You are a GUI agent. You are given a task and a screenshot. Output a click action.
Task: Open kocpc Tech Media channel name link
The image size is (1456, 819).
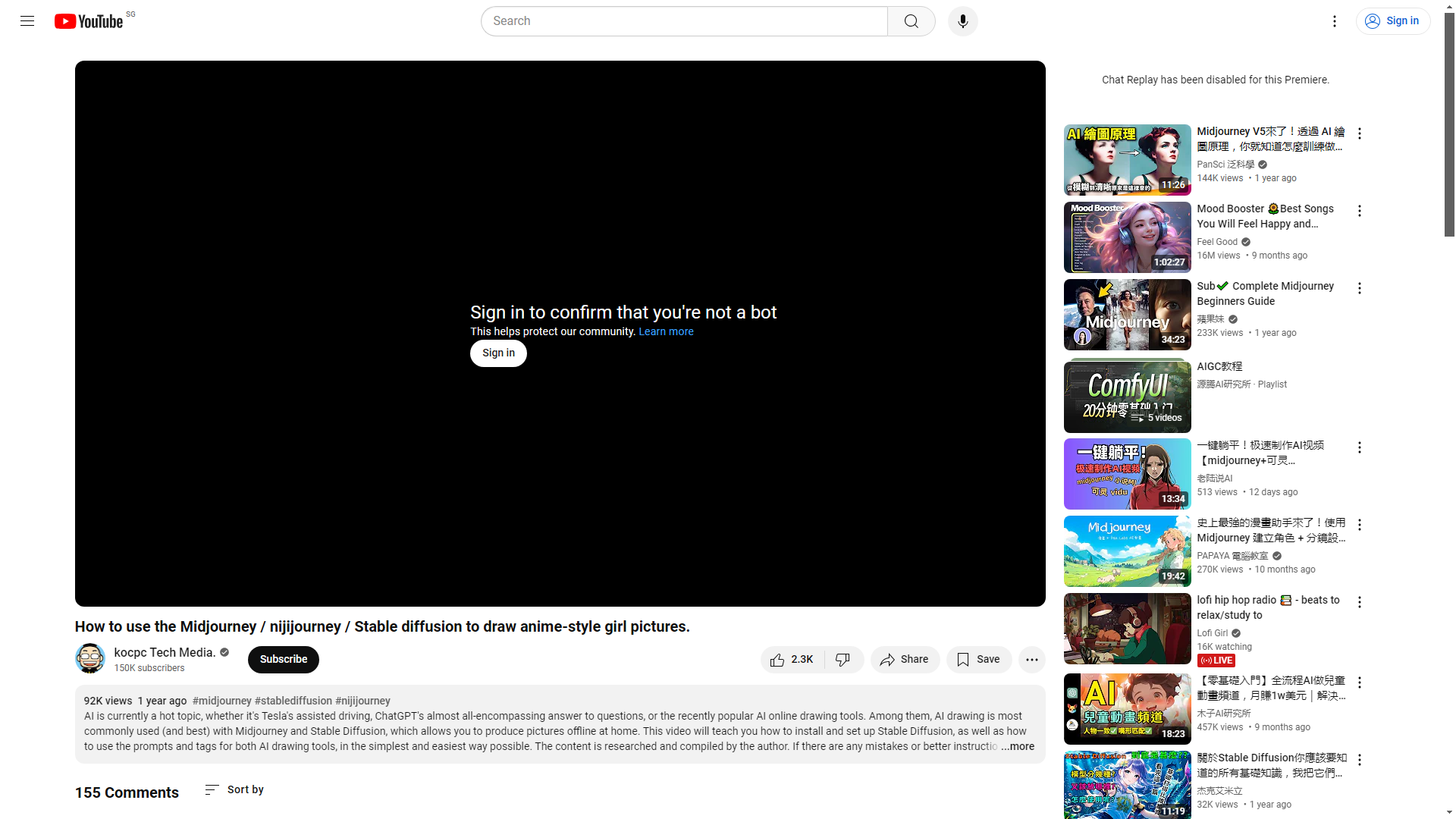[165, 652]
